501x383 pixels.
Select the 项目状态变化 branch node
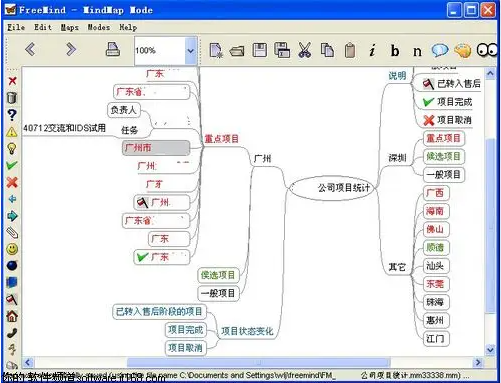click(x=247, y=331)
